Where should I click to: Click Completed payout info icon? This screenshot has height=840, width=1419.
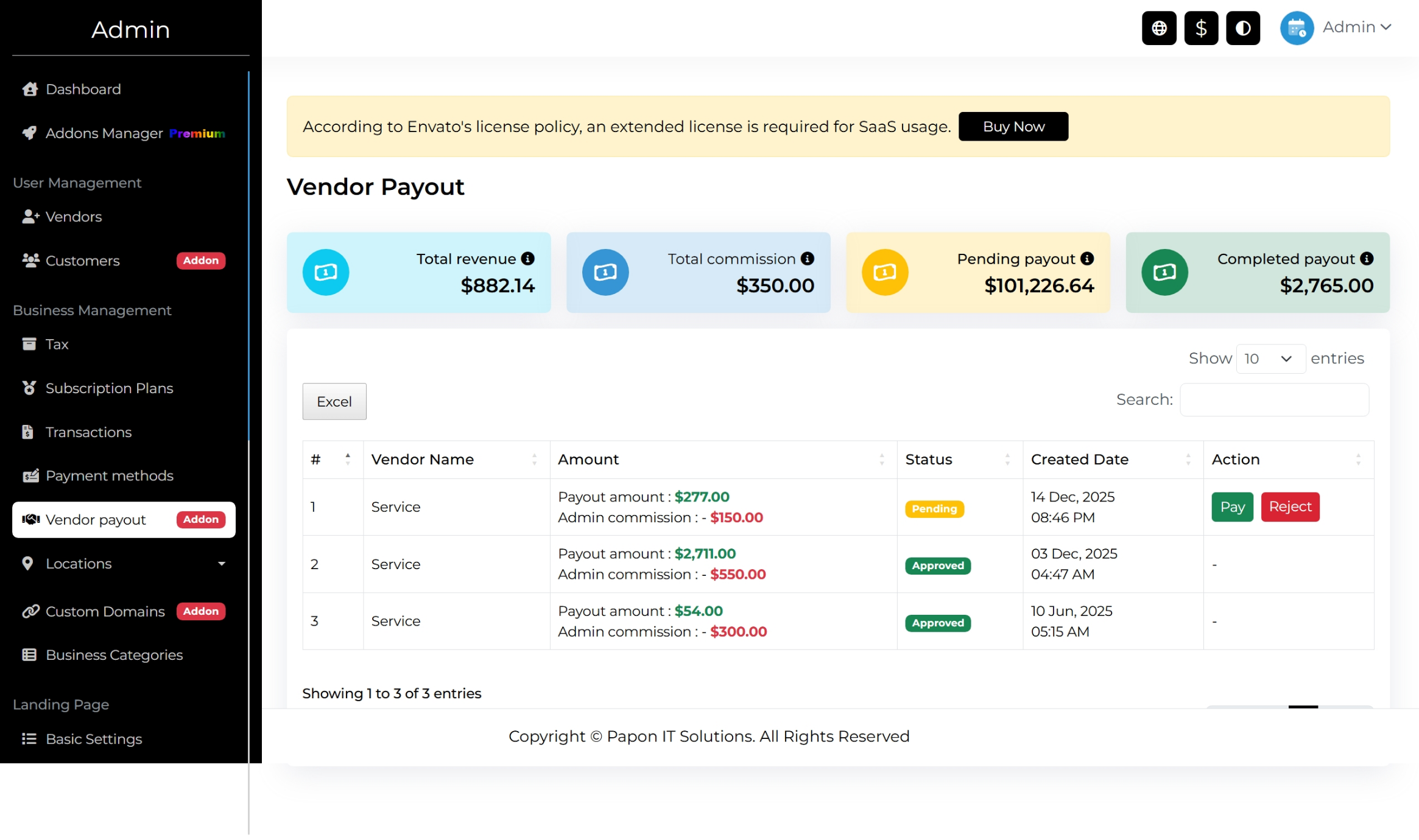[1367, 259]
